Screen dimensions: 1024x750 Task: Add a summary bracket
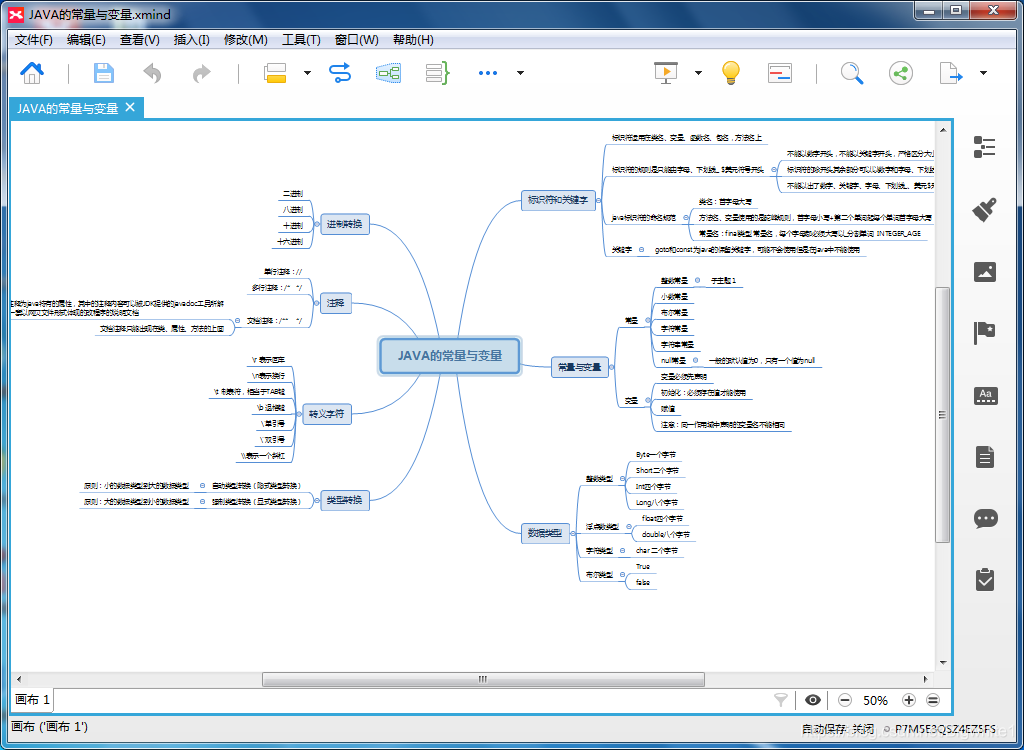coord(438,73)
